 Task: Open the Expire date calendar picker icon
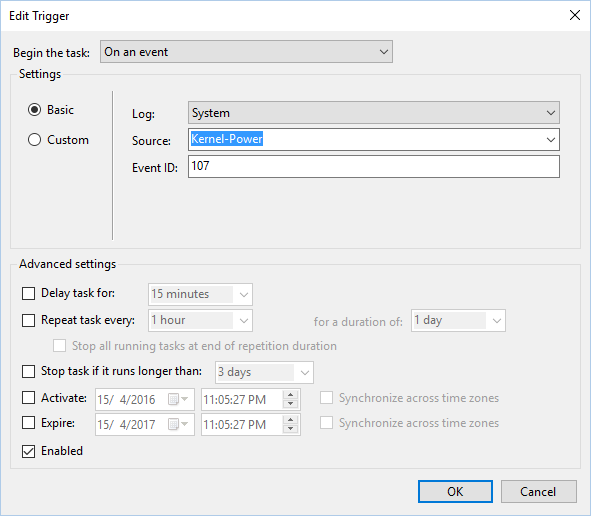point(178,424)
